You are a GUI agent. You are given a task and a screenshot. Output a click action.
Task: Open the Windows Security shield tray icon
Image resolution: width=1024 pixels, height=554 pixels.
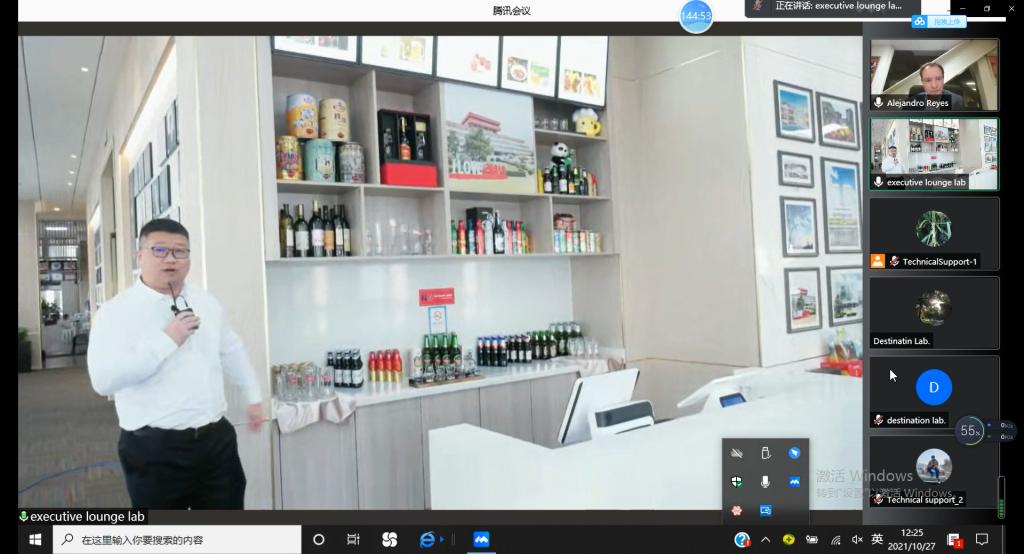(x=737, y=482)
